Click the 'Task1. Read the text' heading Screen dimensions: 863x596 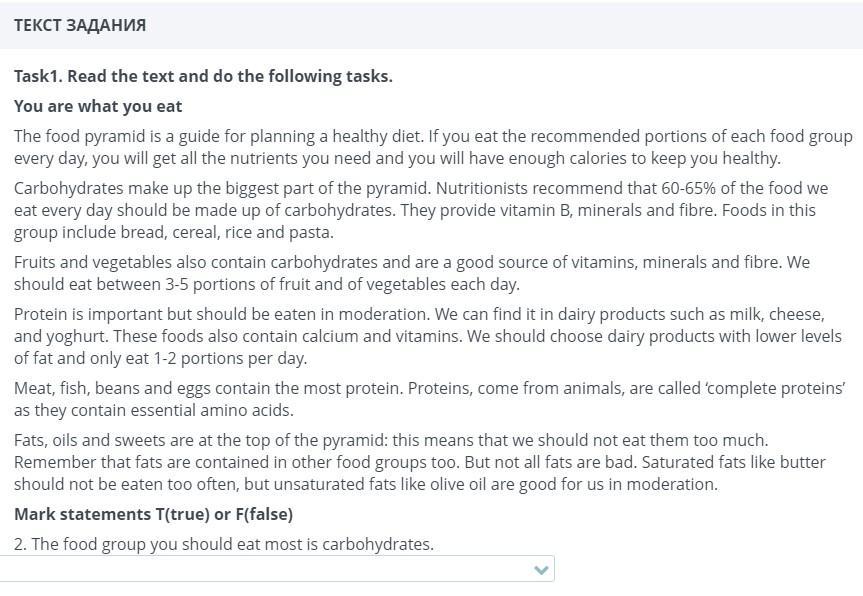(x=203, y=76)
